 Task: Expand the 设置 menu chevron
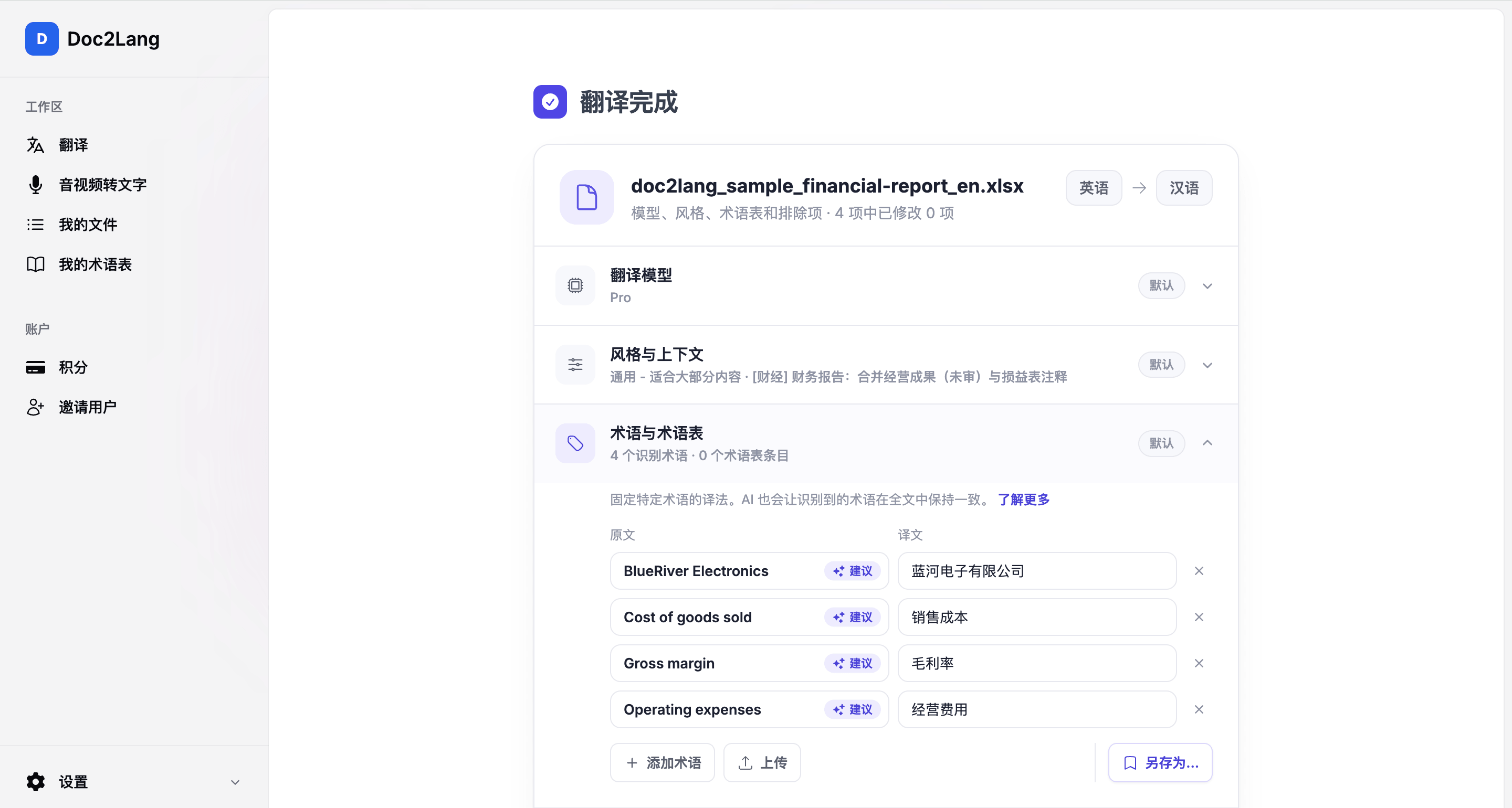coord(235,782)
